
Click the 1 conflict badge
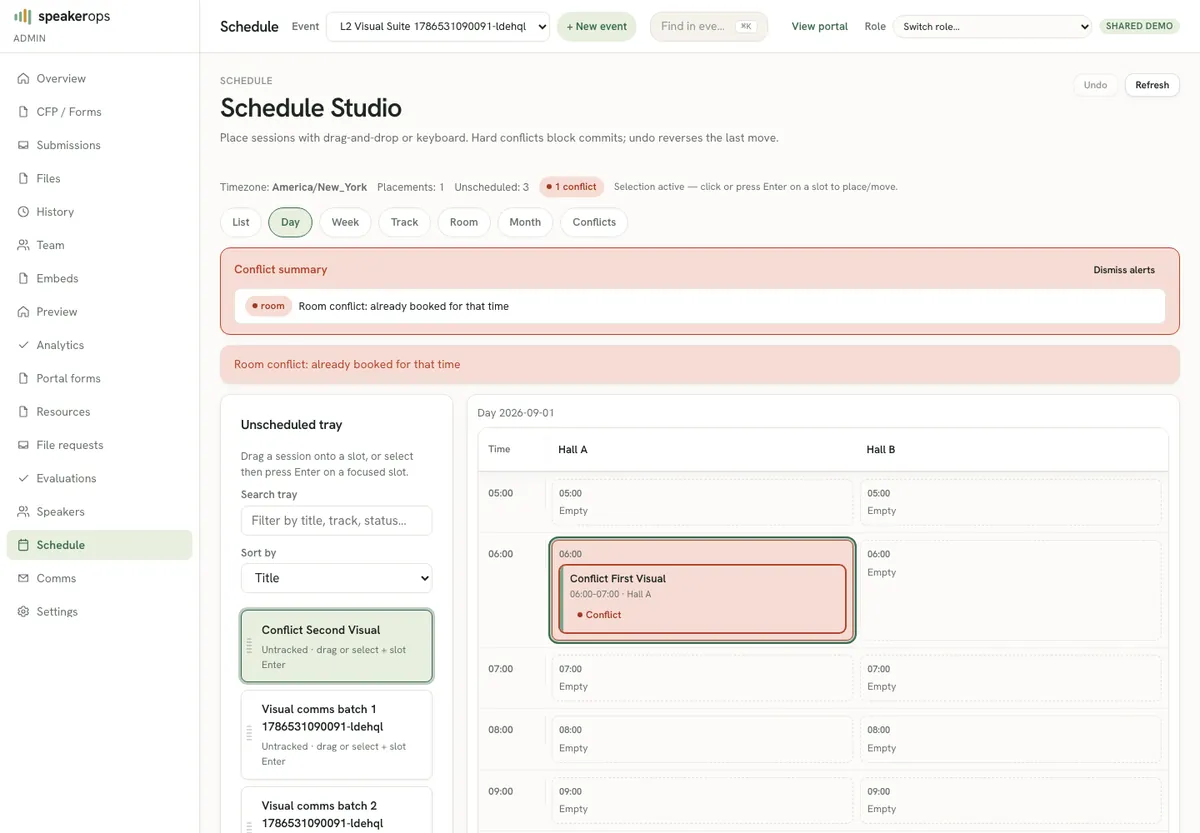pyautogui.click(x=571, y=187)
